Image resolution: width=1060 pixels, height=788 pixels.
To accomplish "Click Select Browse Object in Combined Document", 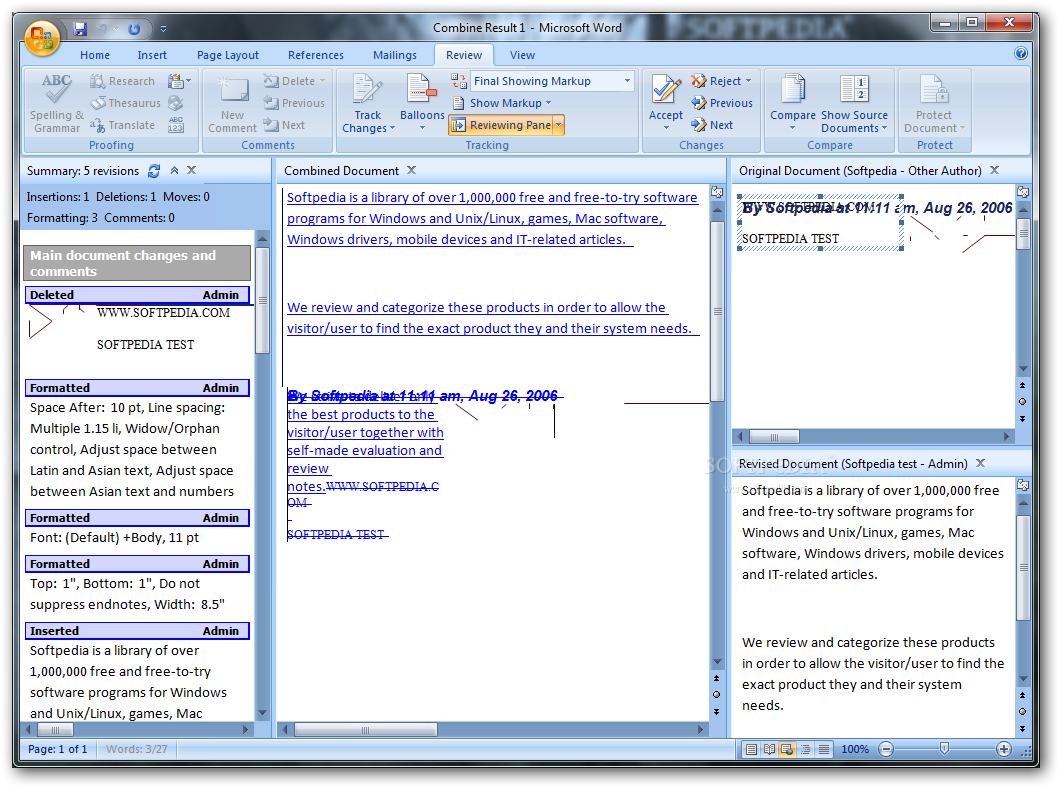I will coord(717,694).
